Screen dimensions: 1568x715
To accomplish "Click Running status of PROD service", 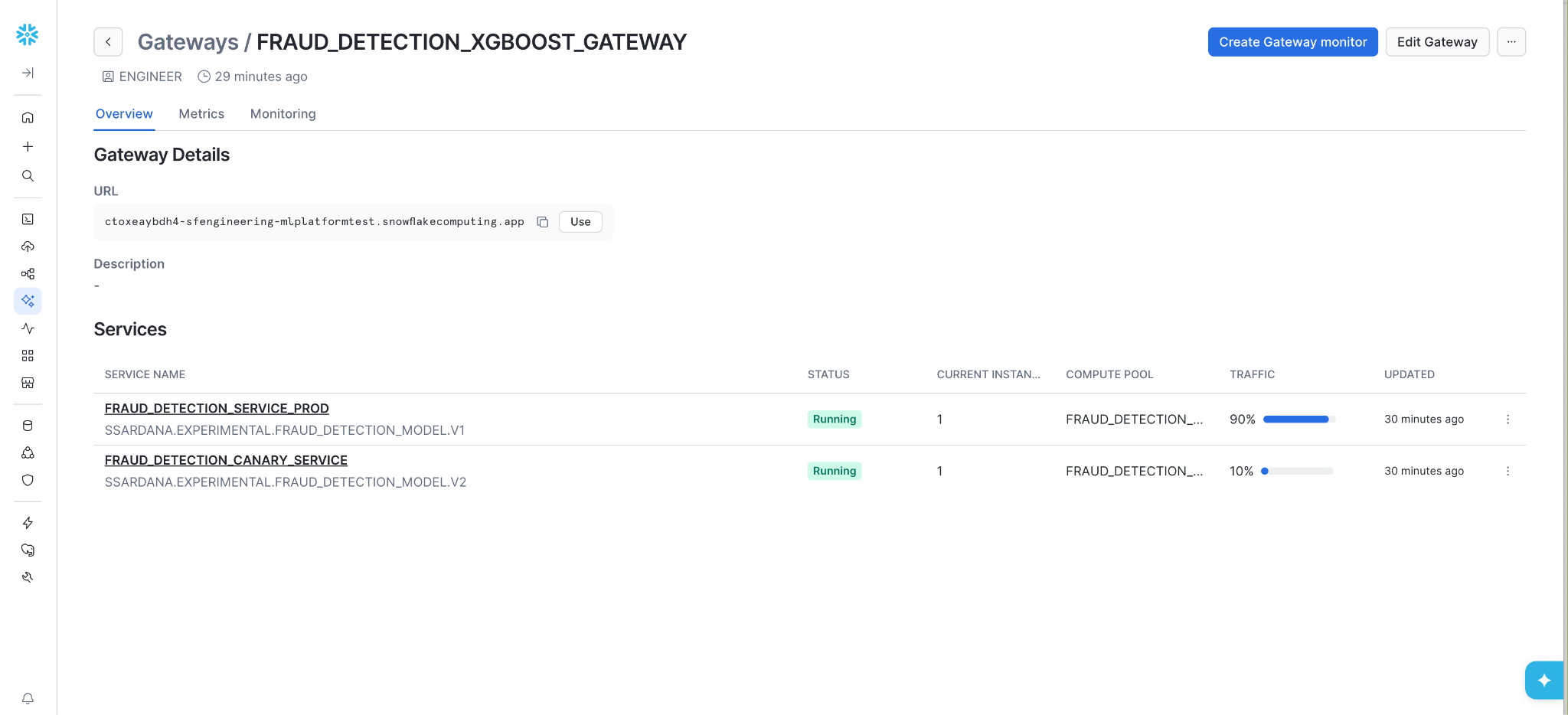I will point(835,420).
